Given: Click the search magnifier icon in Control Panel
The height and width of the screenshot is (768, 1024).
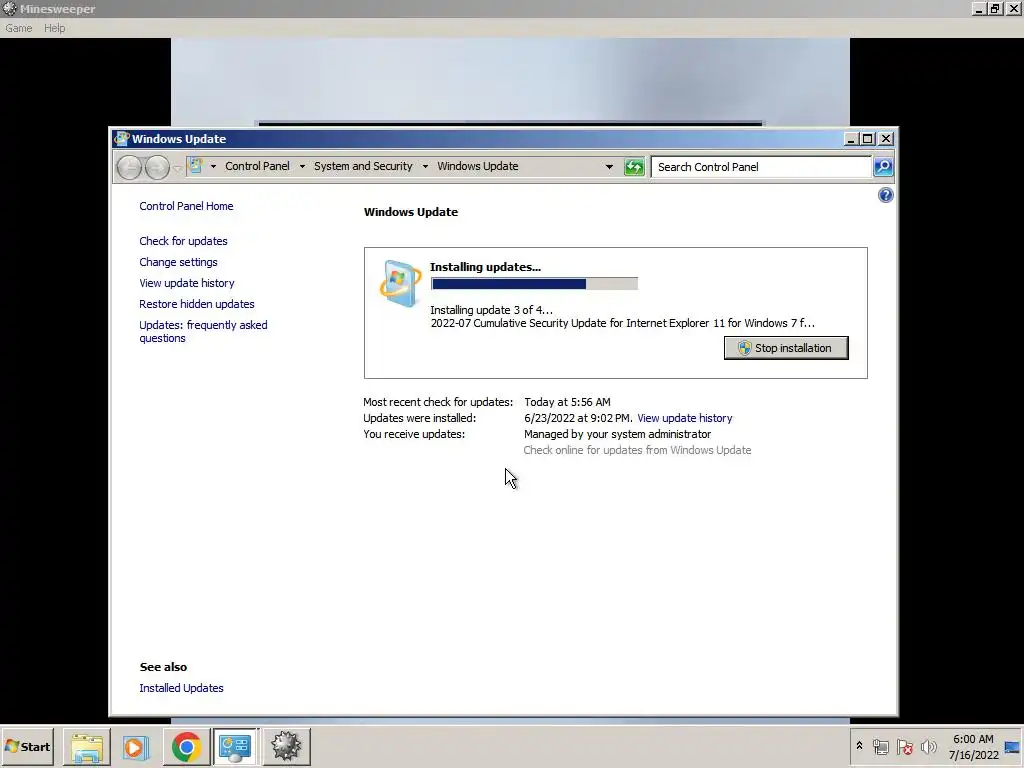Looking at the screenshot, I should click(883, 167).
